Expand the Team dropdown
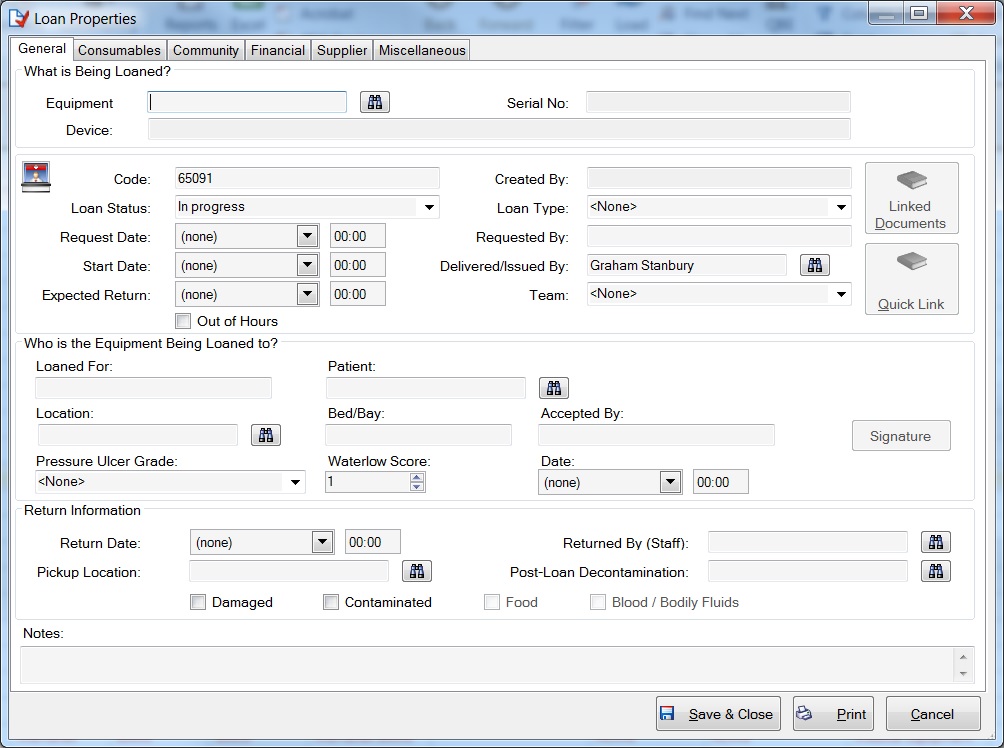 tap(841, 295)
